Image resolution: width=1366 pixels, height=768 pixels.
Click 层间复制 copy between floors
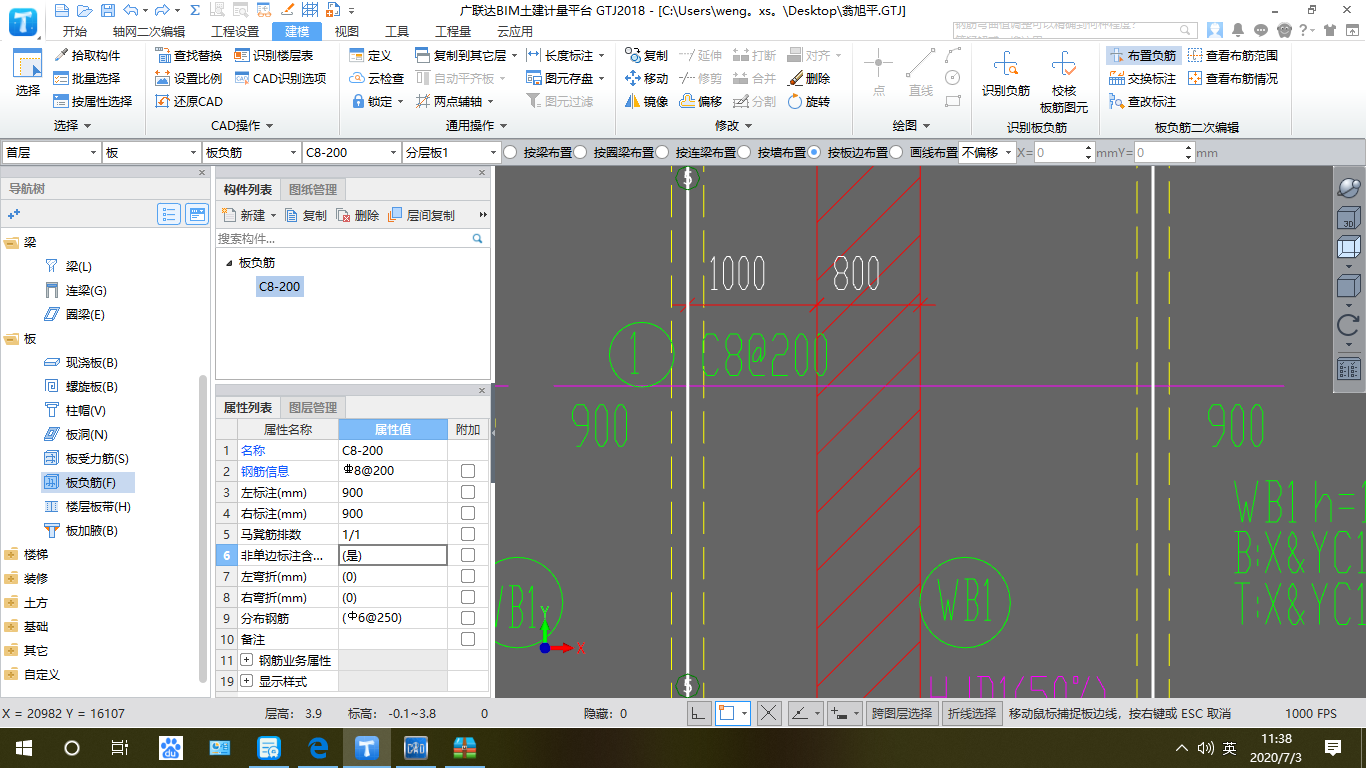coord(421,215)
